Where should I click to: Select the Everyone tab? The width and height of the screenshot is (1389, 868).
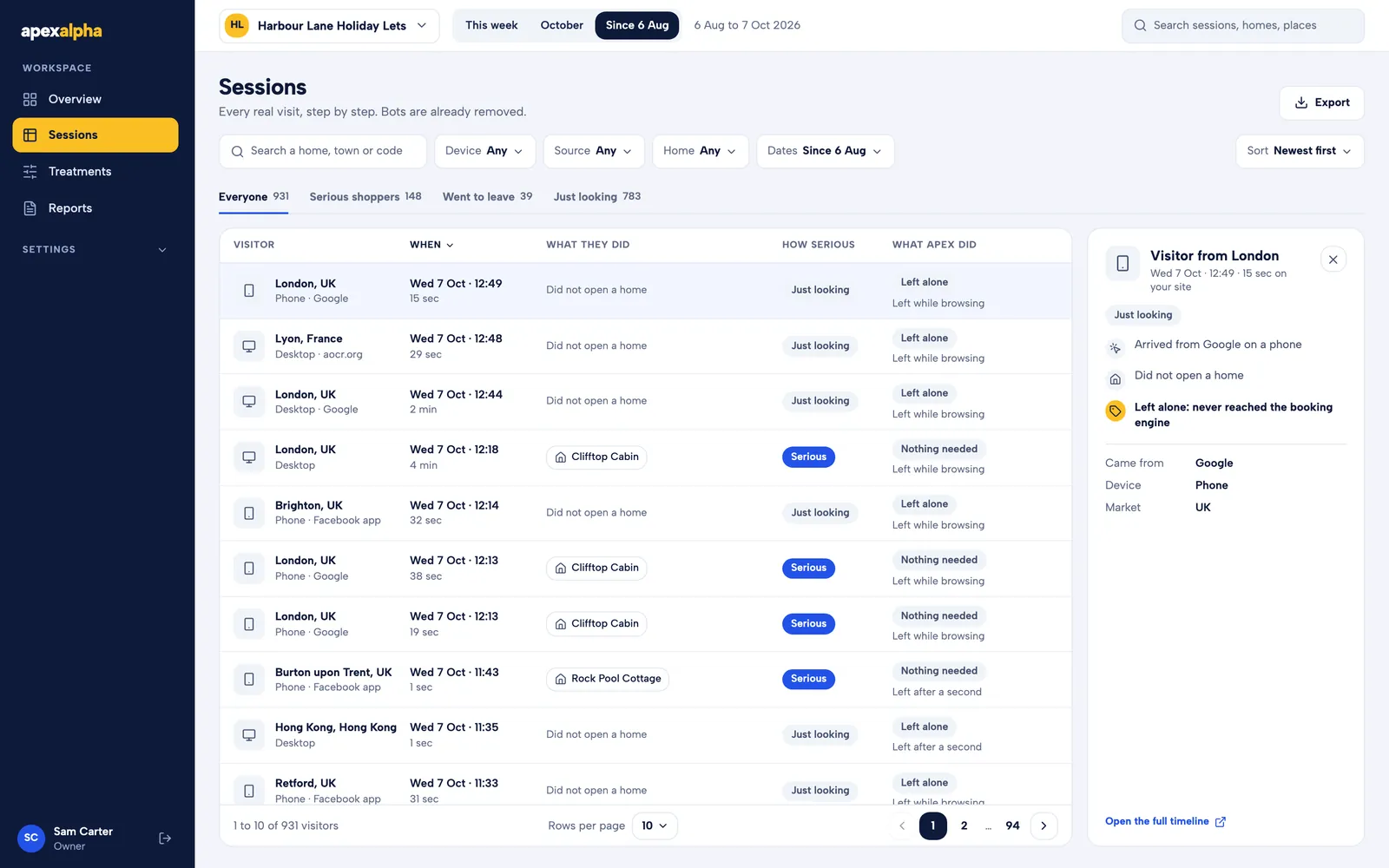click(253, 197)
